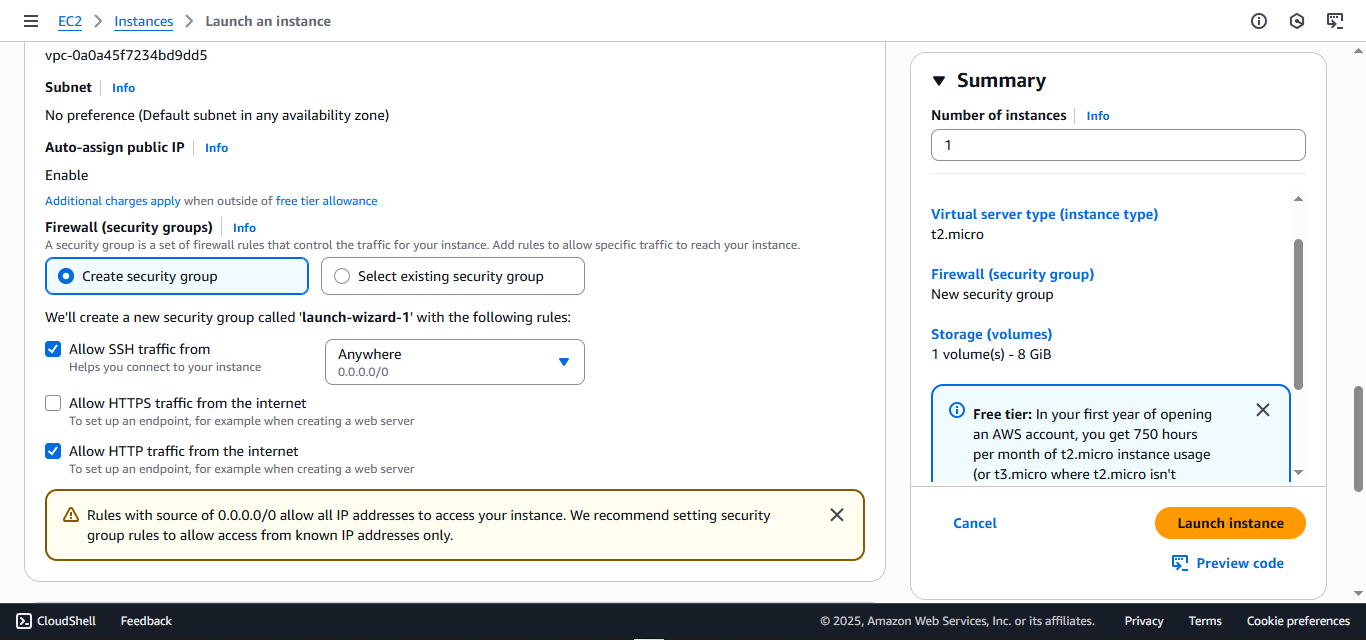Click the Launch instance button
Screen dimensions: 1366x640
(x=1230, y=522)
